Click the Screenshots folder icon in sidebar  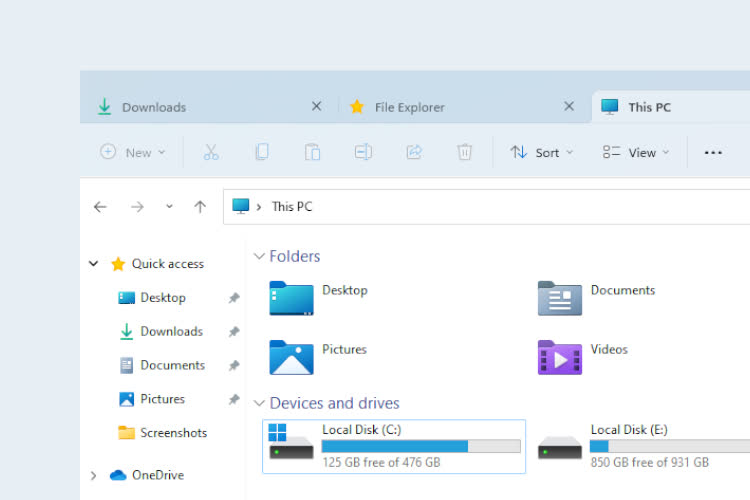(126, 433)
